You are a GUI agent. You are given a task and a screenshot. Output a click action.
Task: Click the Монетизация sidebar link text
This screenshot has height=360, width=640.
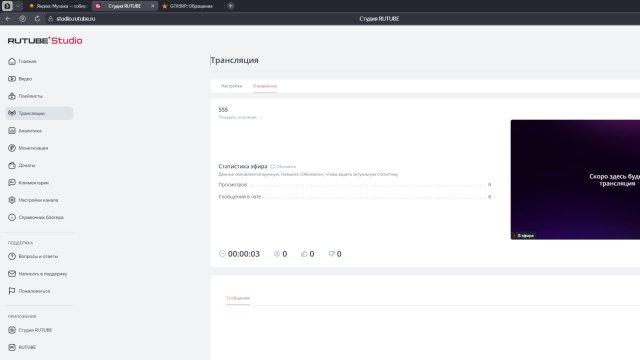(x=33, y=148)
